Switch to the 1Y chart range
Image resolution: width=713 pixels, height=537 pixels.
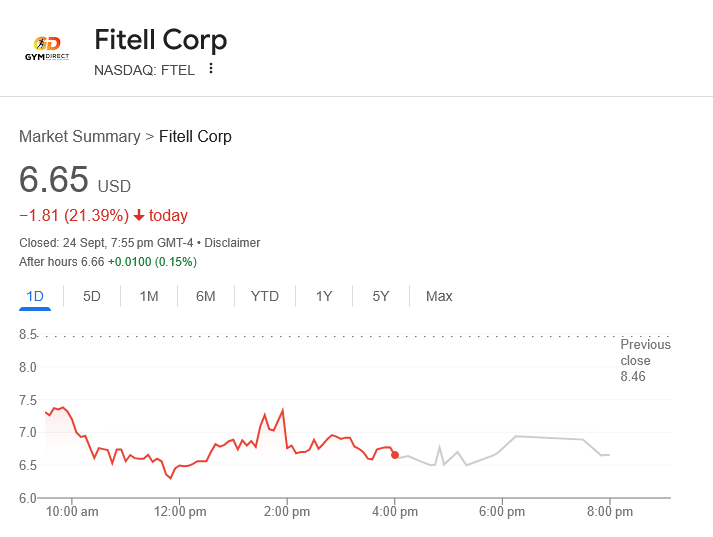tap(324, 296)
